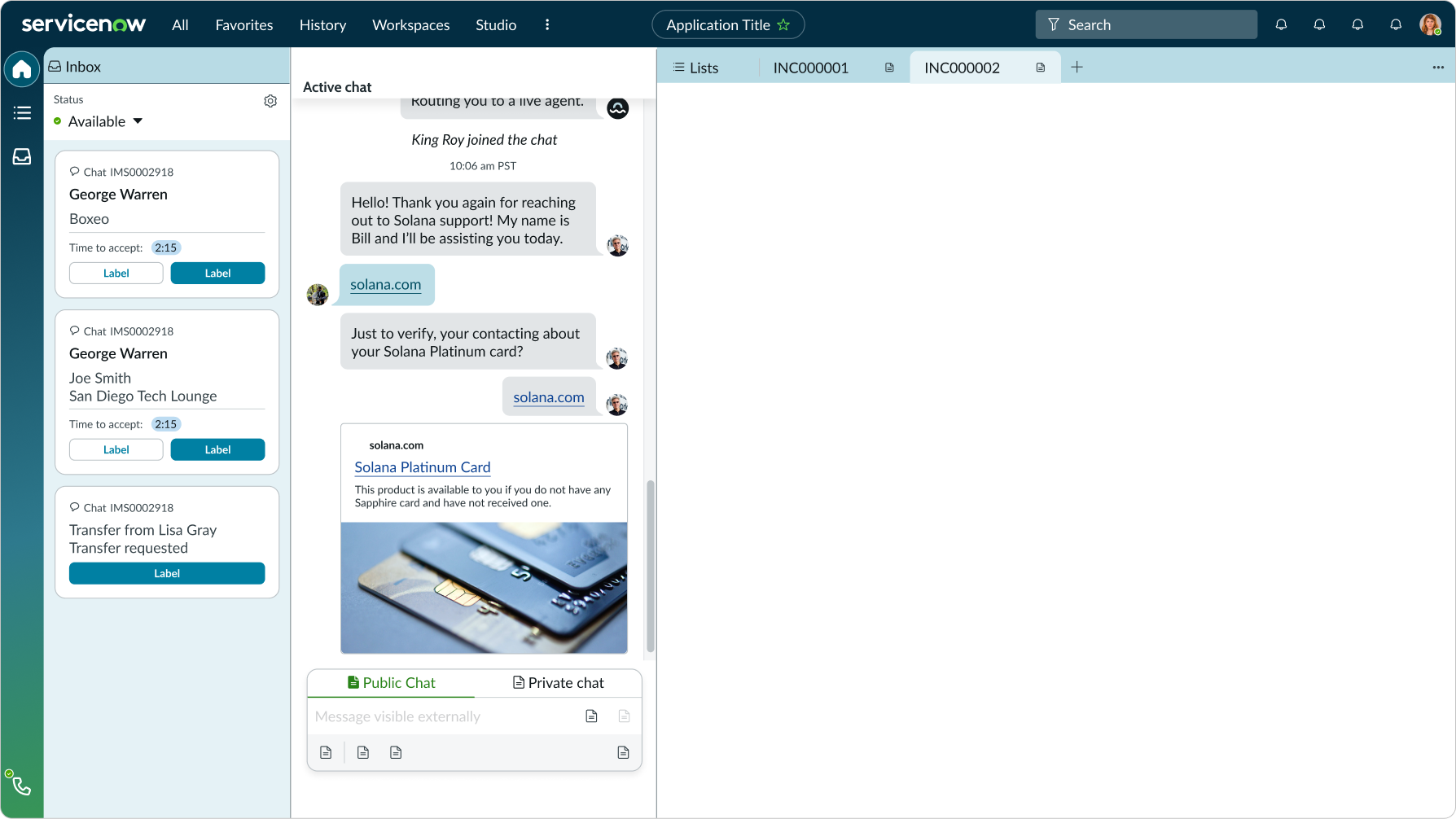
Task: Click the fourth notification bell icon
Action: pyautogui.click(x=1396, y=25)
